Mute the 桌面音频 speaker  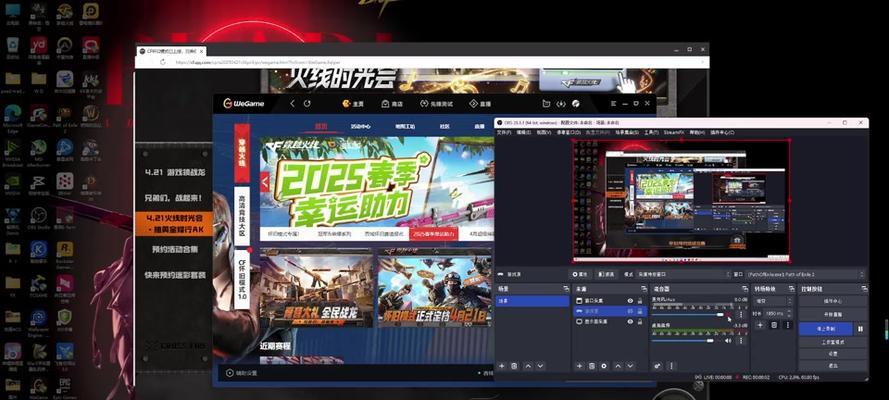729,341
